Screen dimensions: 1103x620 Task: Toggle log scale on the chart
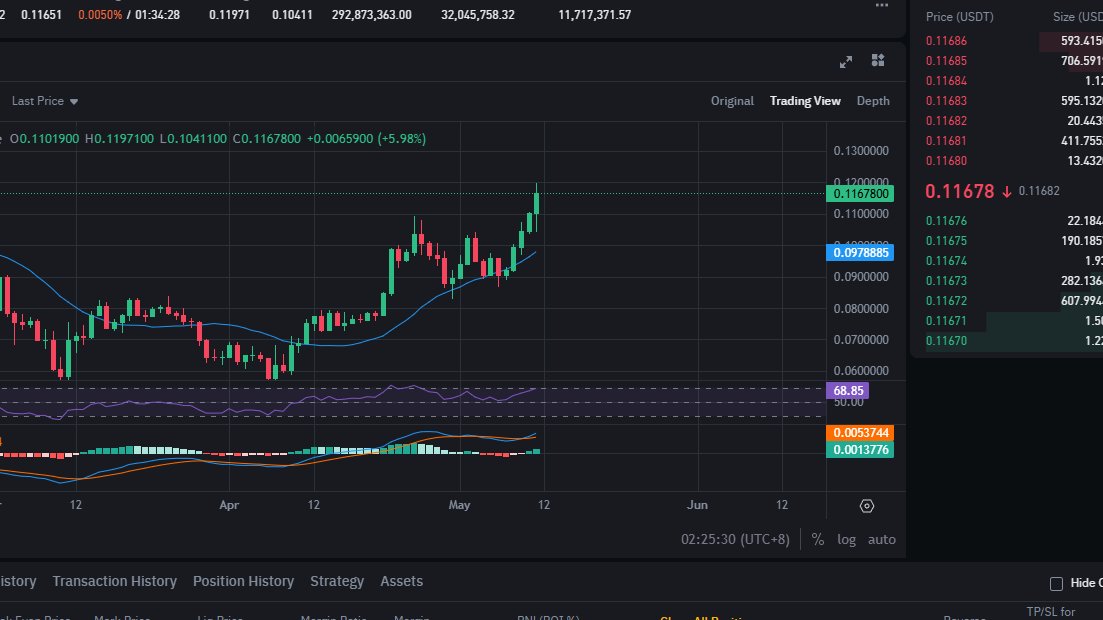coord(846,540)
